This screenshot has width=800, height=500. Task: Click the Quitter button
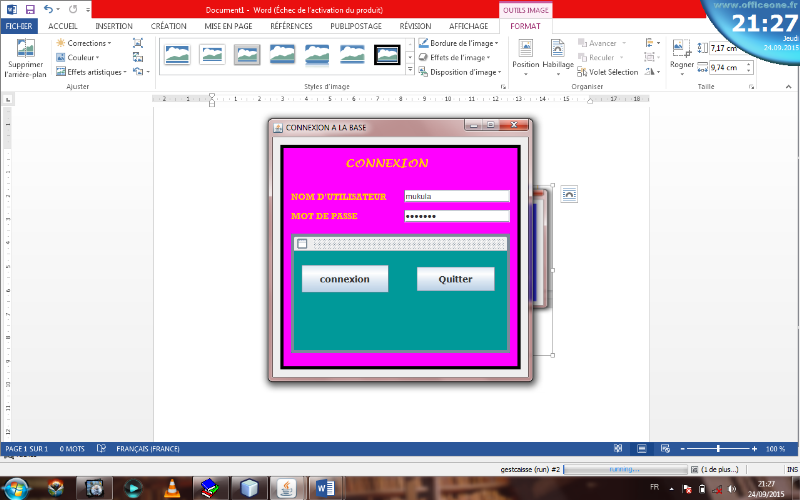456,279
